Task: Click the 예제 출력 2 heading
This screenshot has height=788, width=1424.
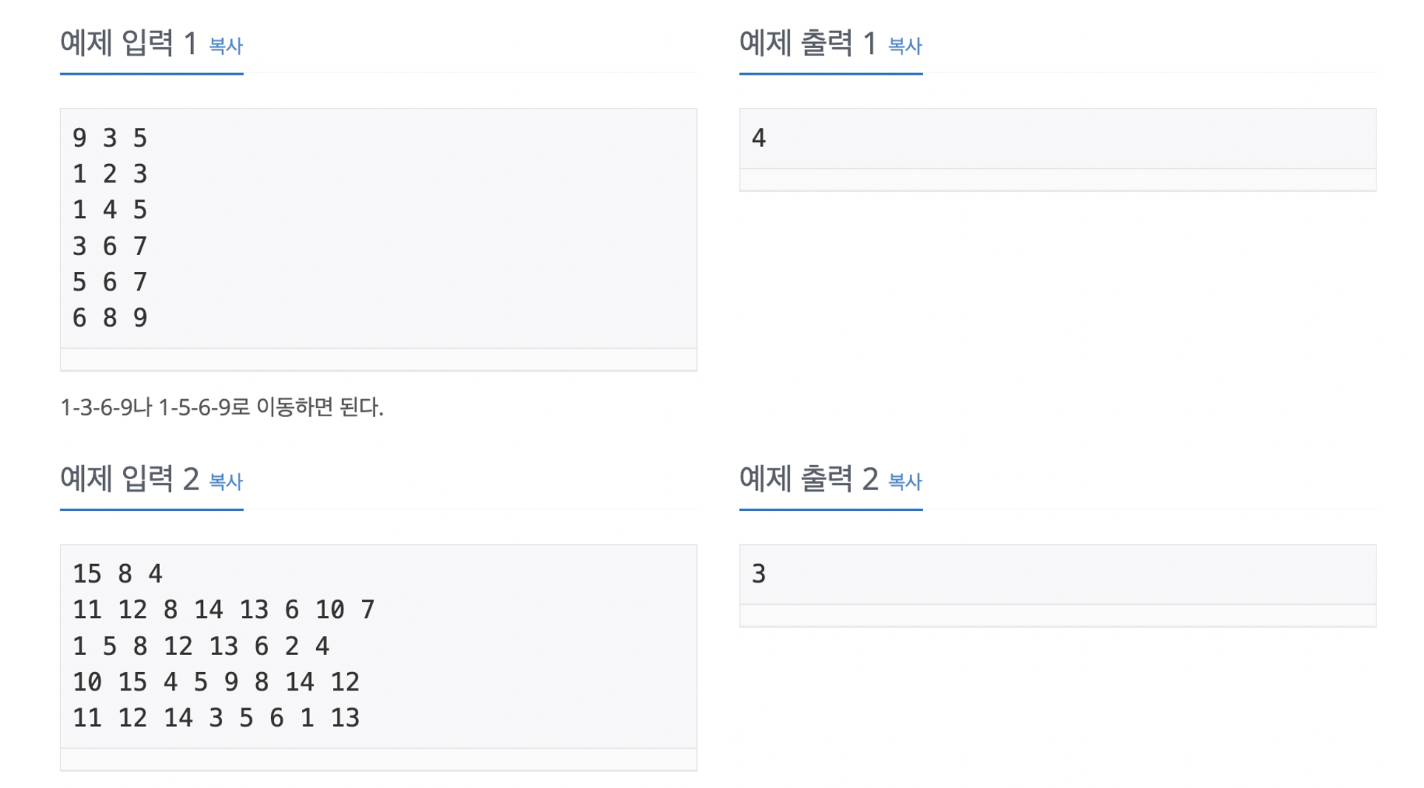Action: 809,480
